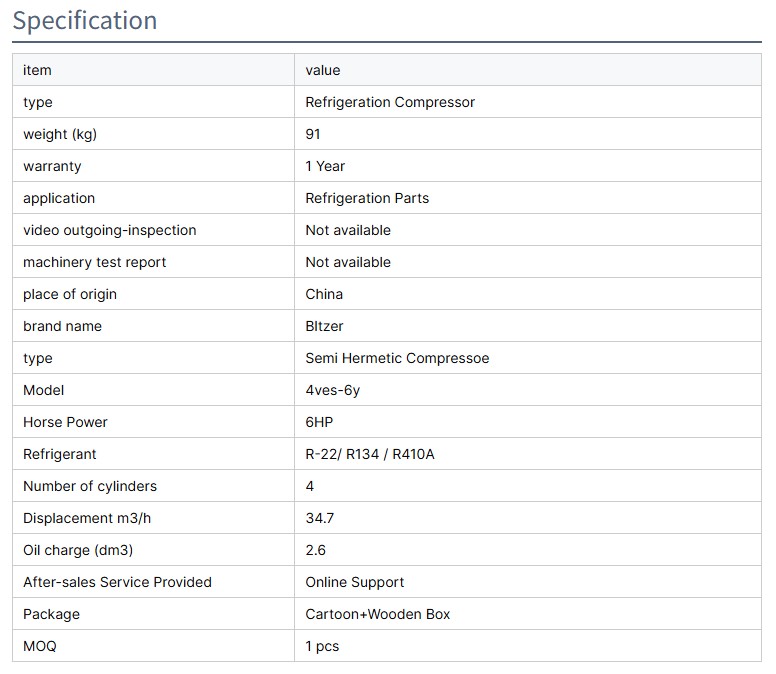Select the Refrigeration Parts value cell

(367, 198)
